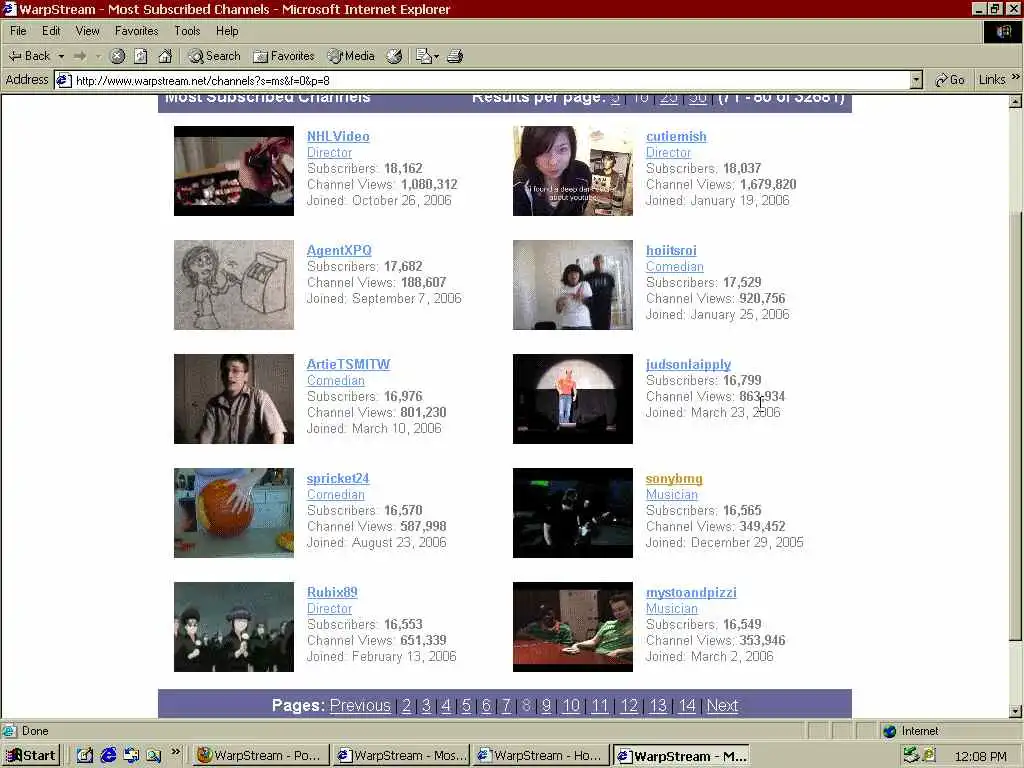Switch to the WarpStream - Ho... taskbar window
Screen dimensions: 1024x768
(539, 756)
